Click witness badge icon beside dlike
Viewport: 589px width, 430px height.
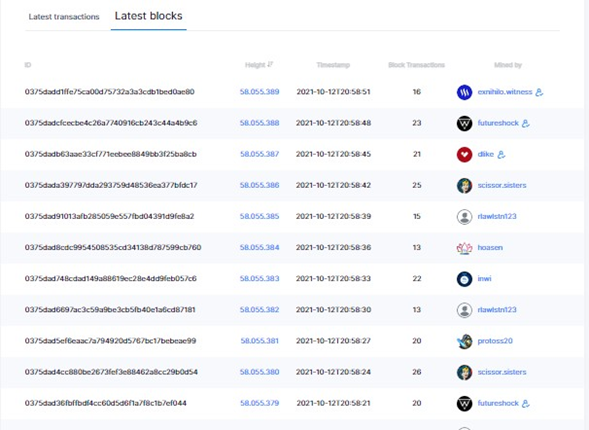point(501,154)
